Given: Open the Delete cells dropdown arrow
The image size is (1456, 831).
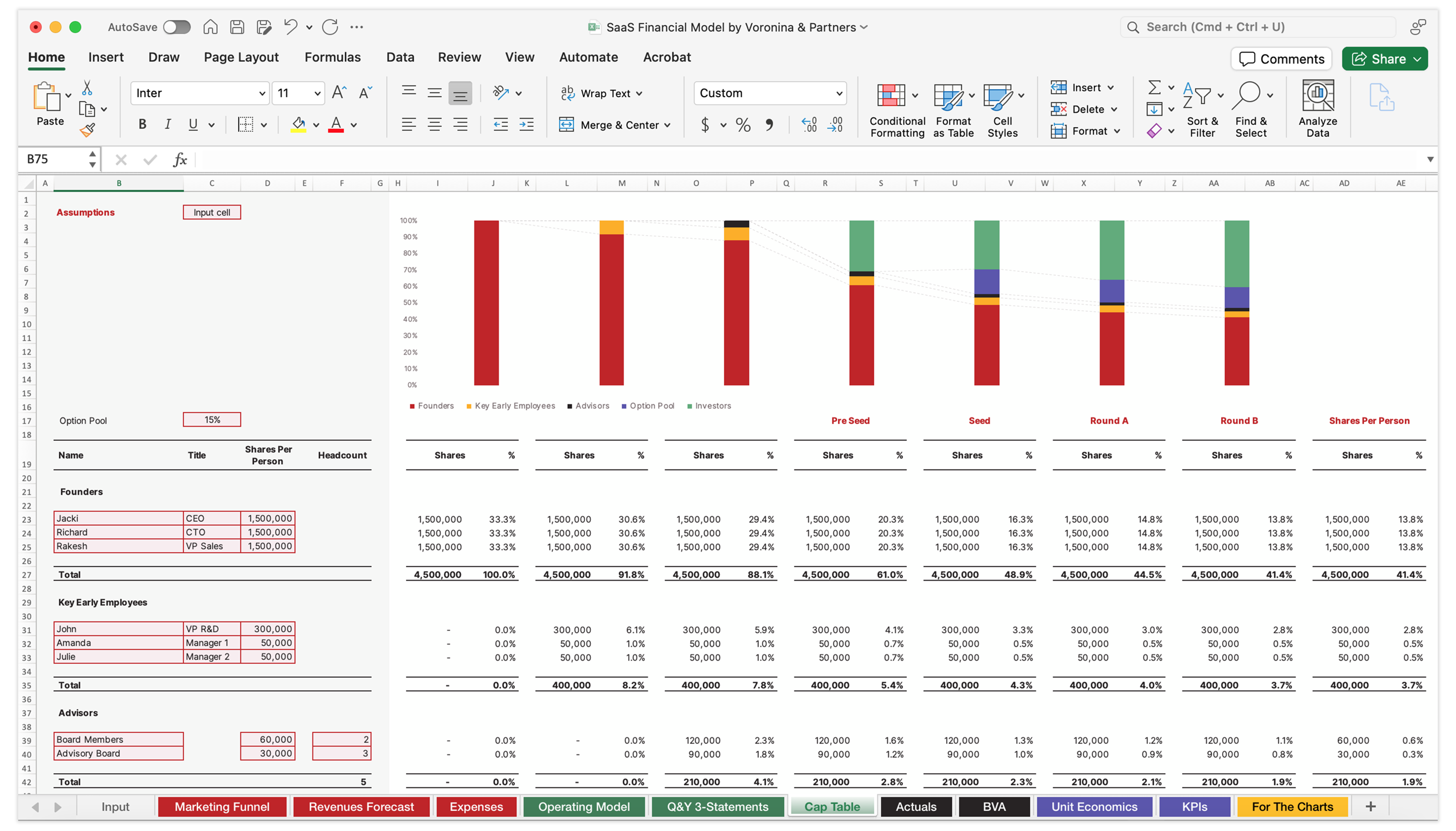Looking at the screenshot, I should (x=1114, y=109).
